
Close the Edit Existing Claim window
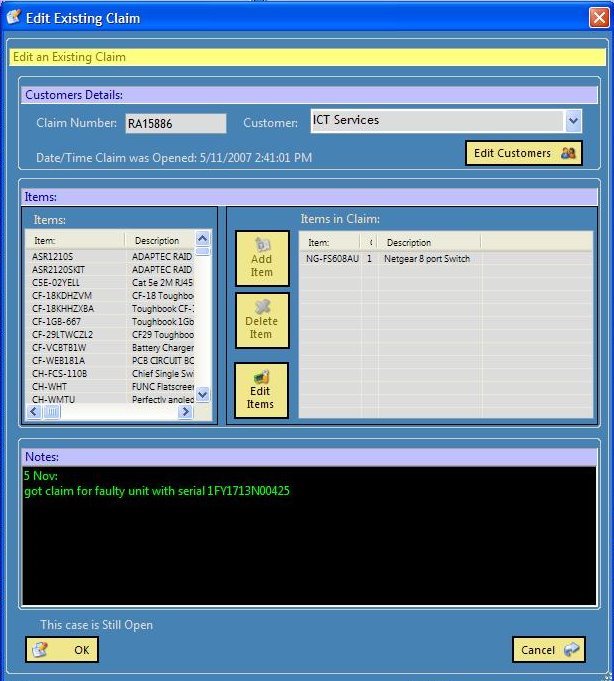point(598,17)
